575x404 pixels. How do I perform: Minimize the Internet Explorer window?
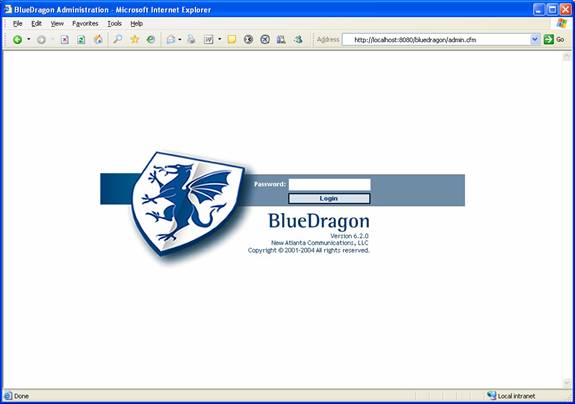tap(539, 10)
